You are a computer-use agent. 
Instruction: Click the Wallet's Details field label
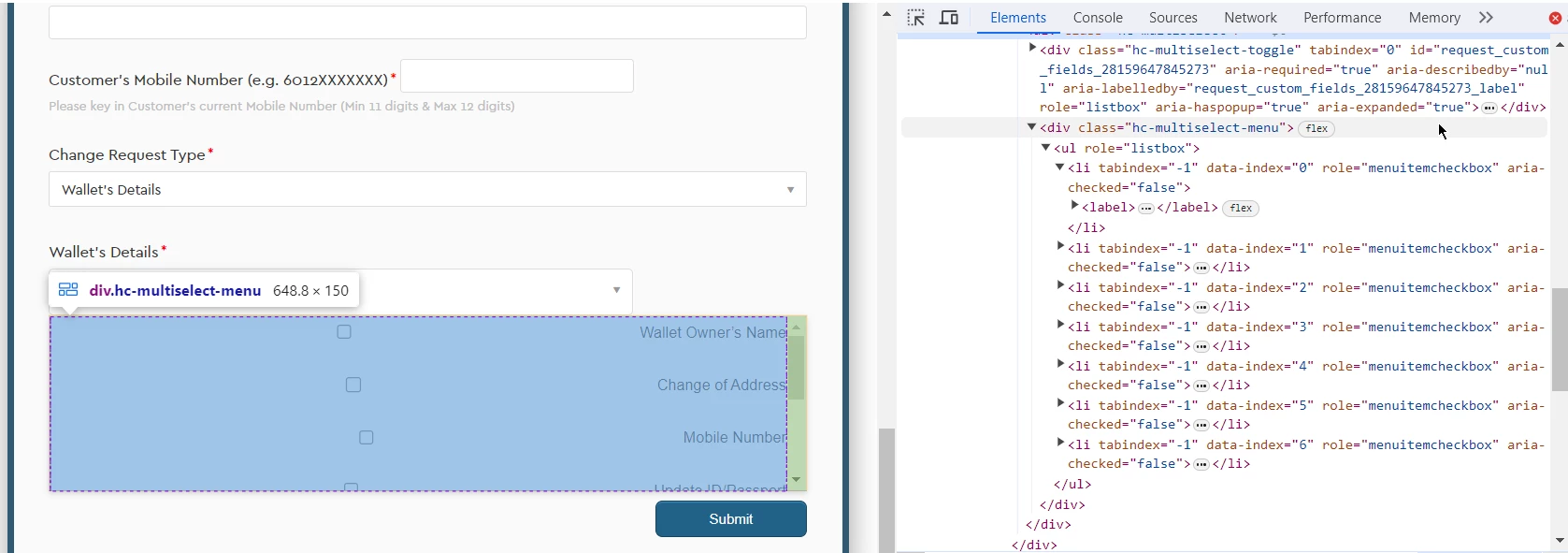[x=103, y=252]
